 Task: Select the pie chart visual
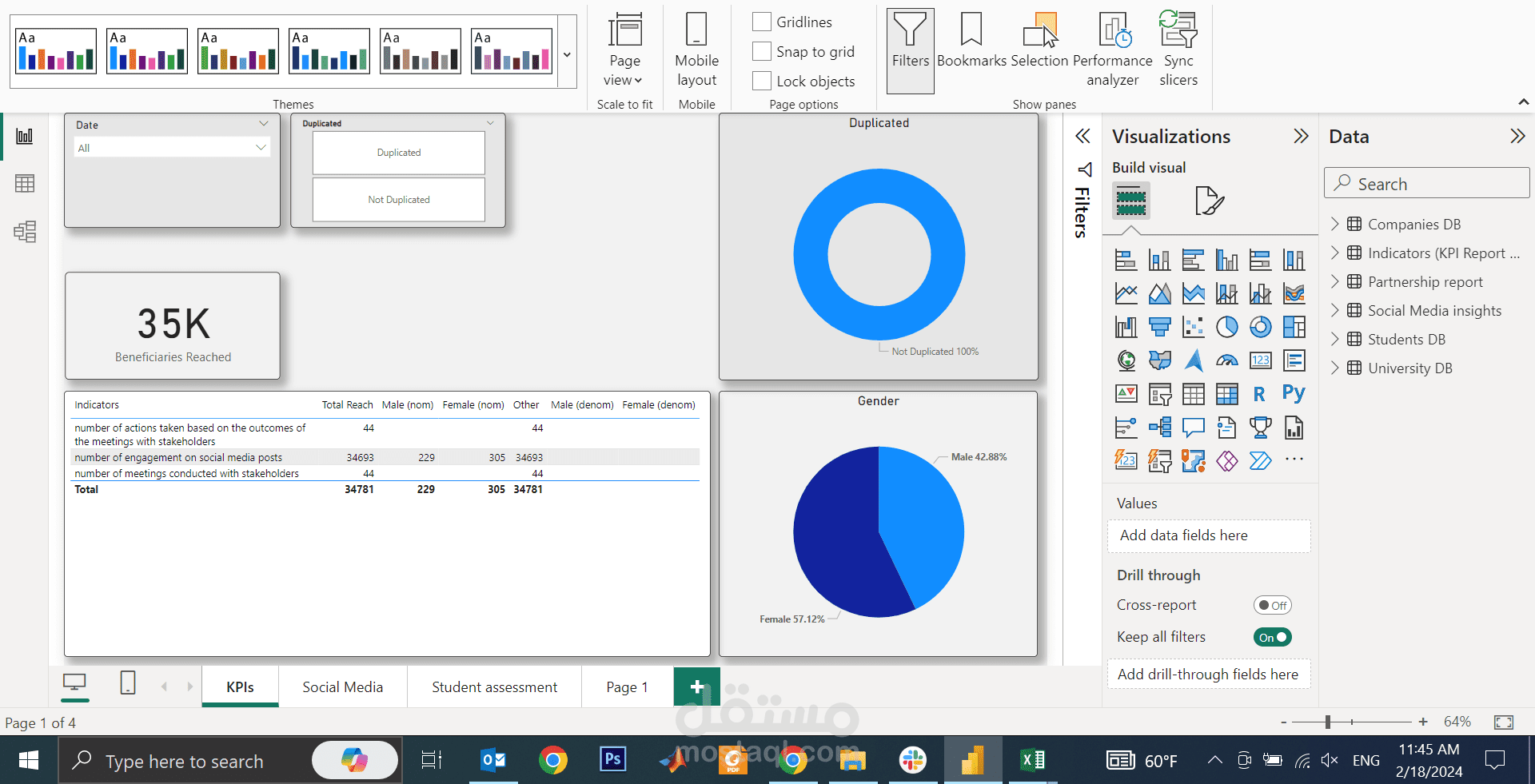(x=1227, y=327)
